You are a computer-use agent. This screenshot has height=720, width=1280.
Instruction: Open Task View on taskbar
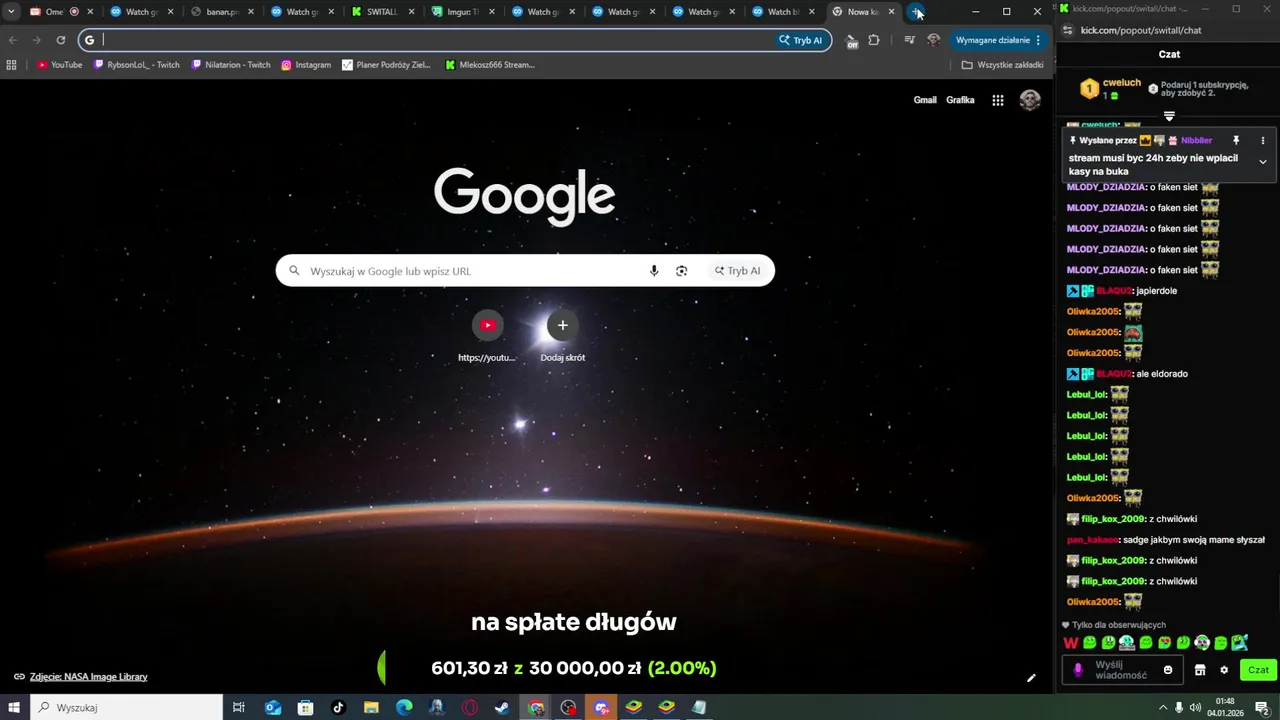(x=239, y=707)
